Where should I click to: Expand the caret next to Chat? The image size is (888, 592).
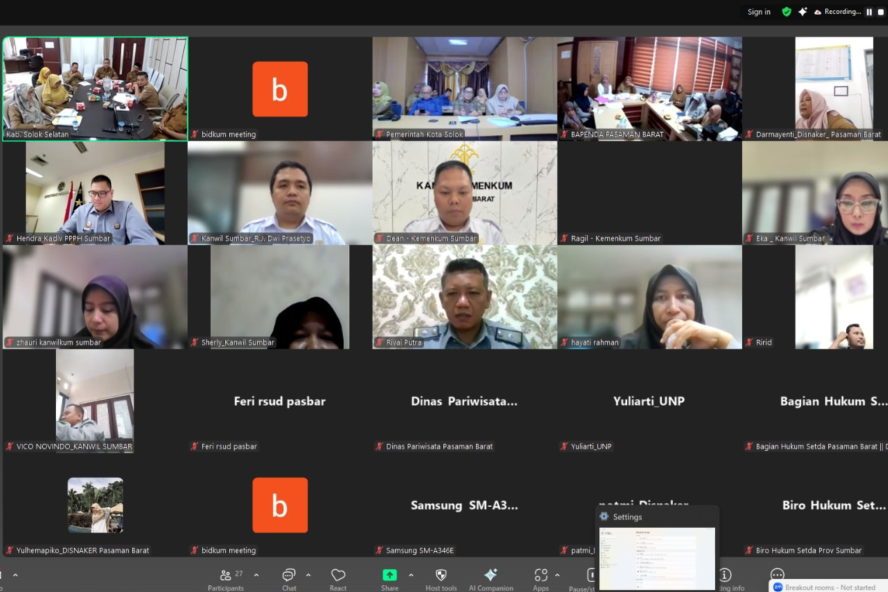coord(308,575)
